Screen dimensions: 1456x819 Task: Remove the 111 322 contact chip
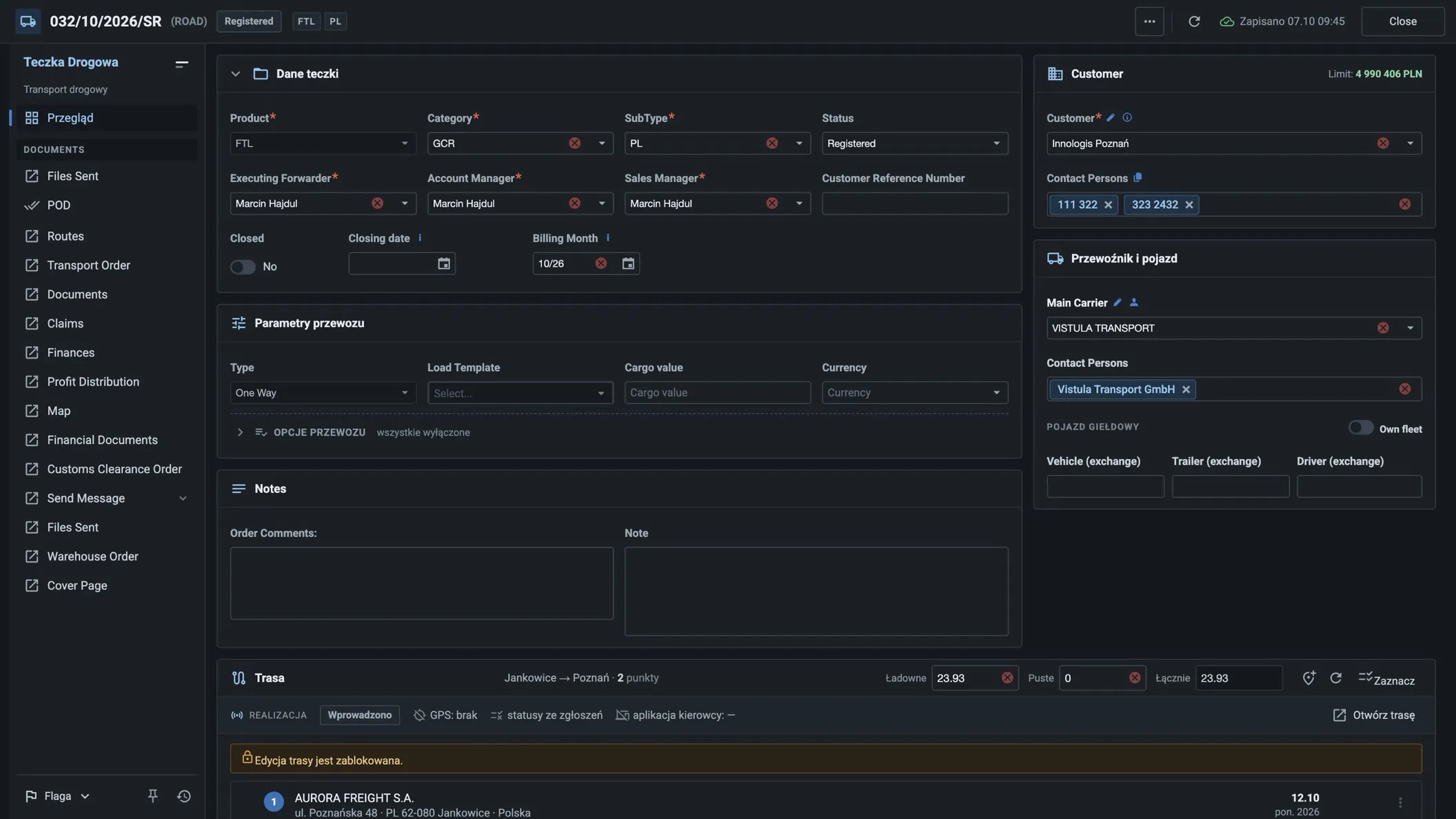click(1108, 205)
